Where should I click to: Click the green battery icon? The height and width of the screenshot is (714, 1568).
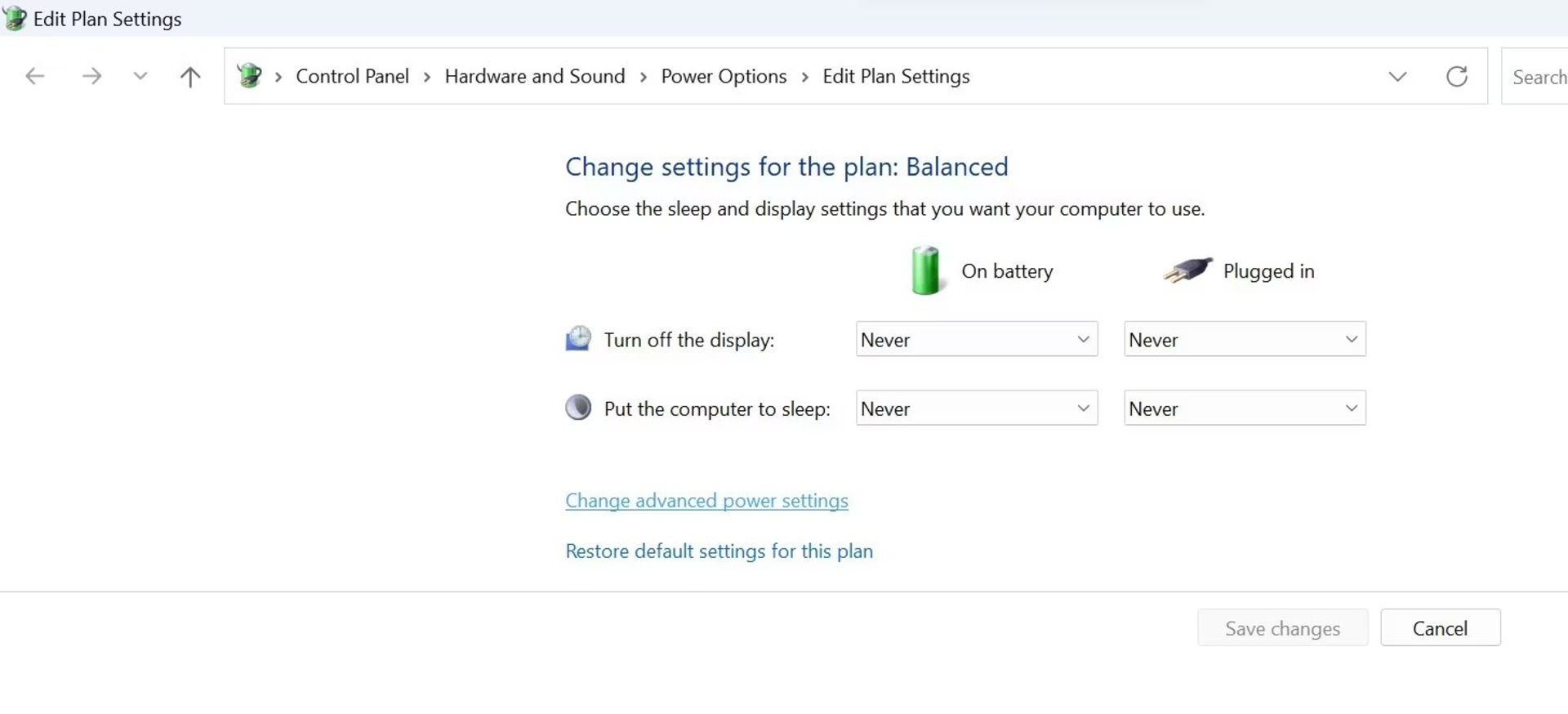(x=925, y=270)
